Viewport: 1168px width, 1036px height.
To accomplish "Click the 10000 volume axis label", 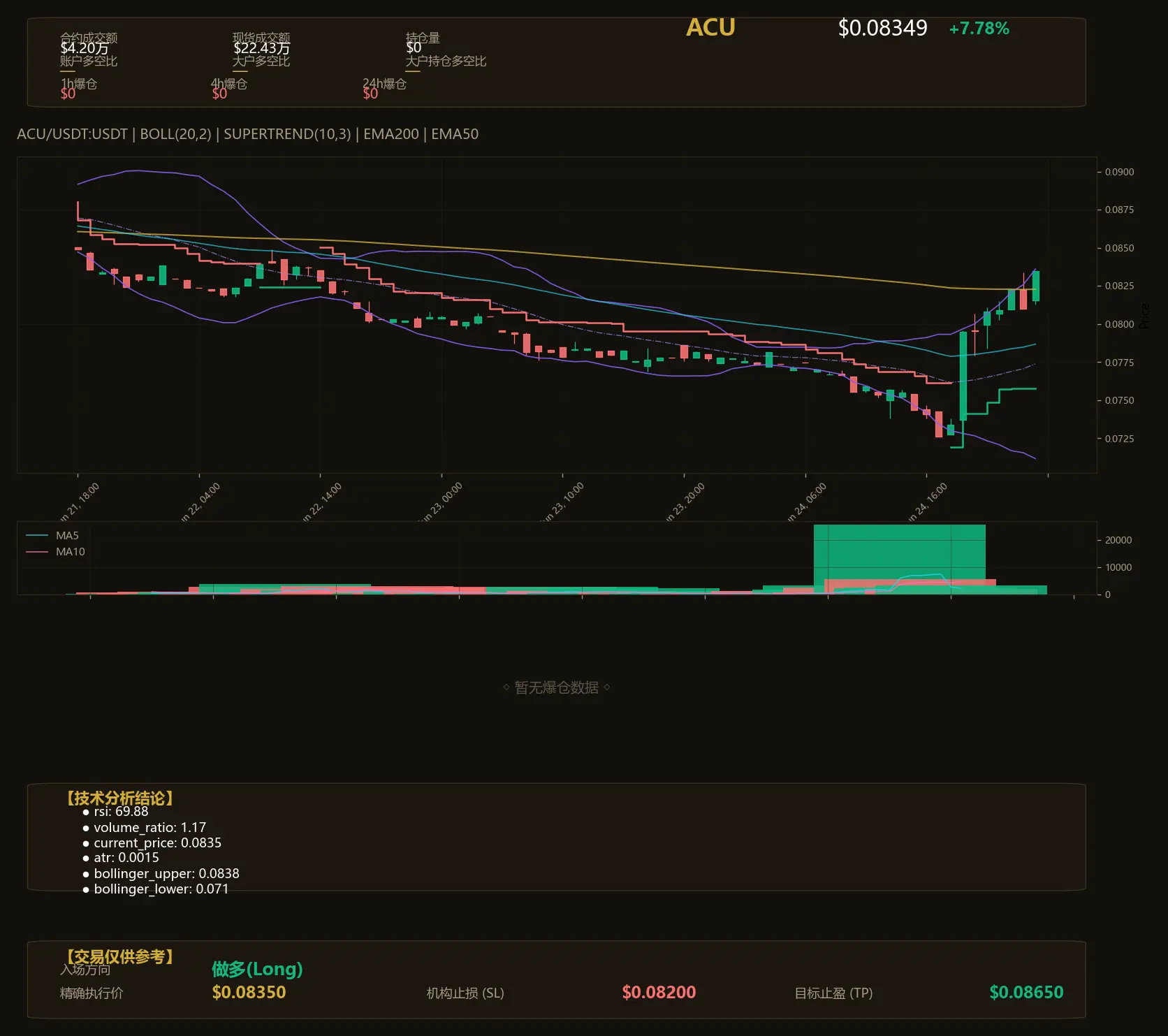I will 1118,567.
